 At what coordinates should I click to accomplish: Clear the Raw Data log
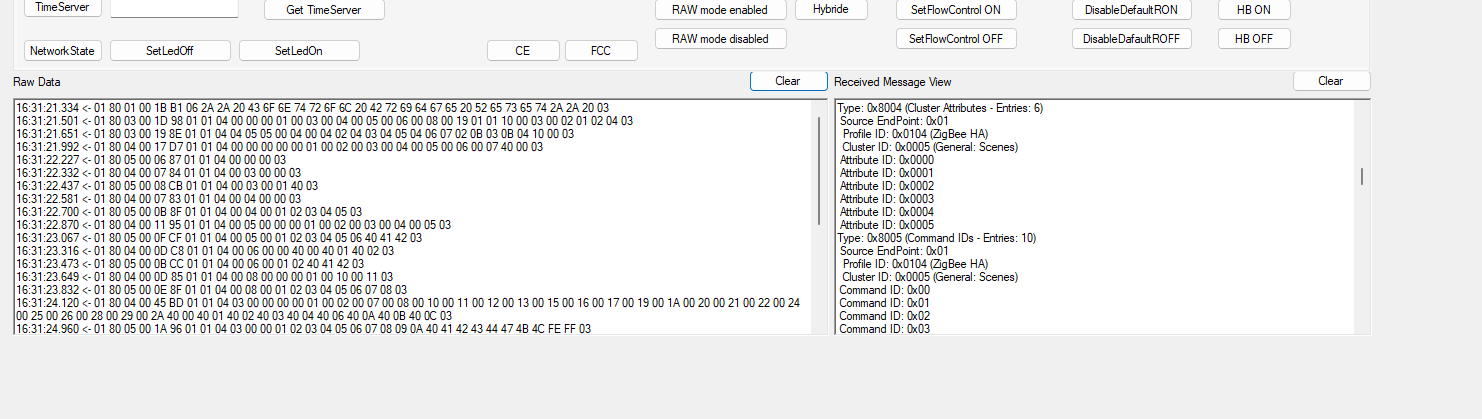788,81
